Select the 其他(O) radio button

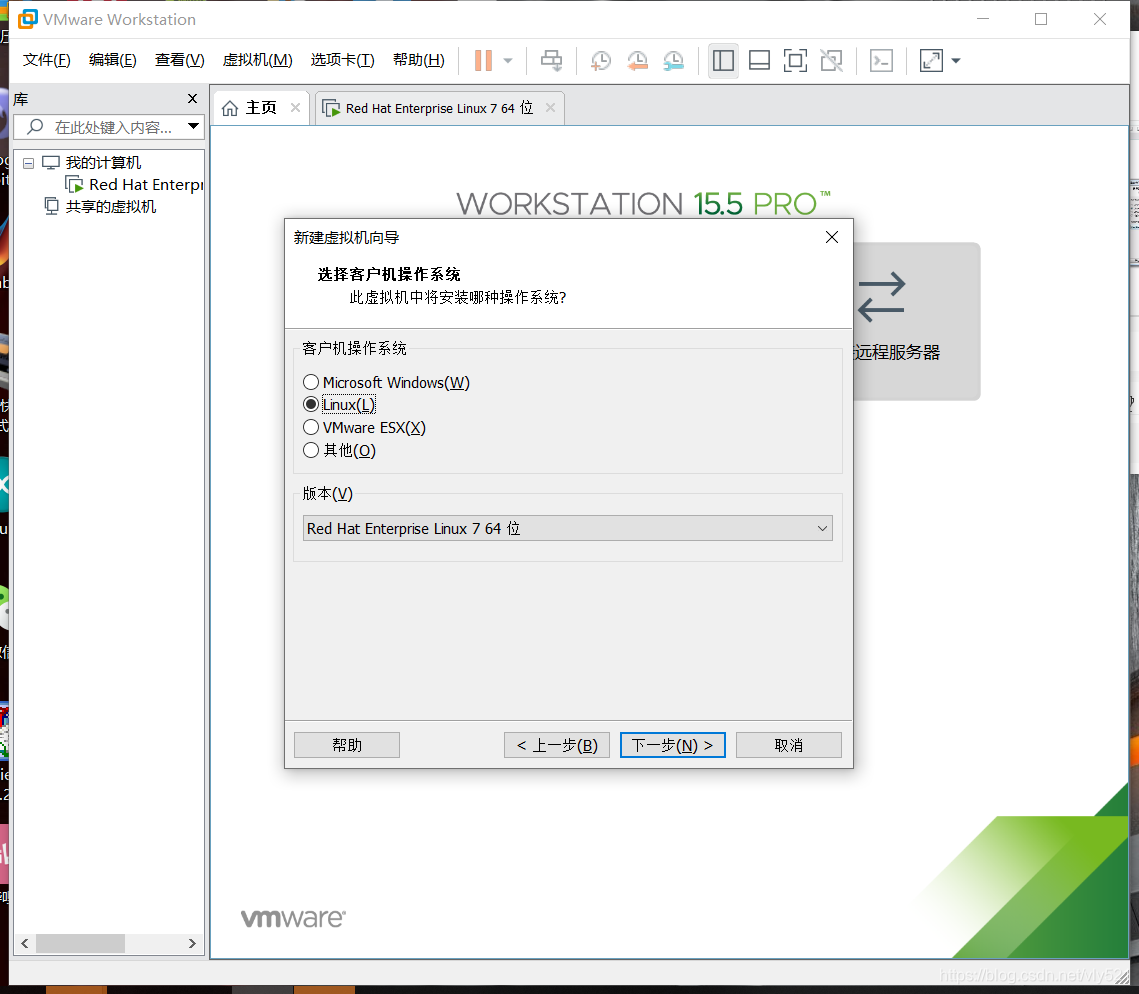(x=311, y=450)
